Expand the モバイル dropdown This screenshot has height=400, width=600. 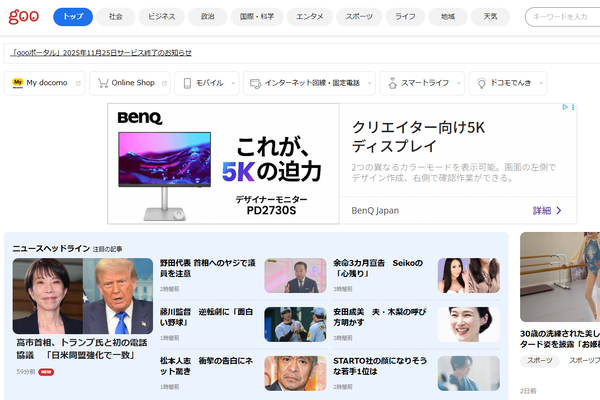207,83
